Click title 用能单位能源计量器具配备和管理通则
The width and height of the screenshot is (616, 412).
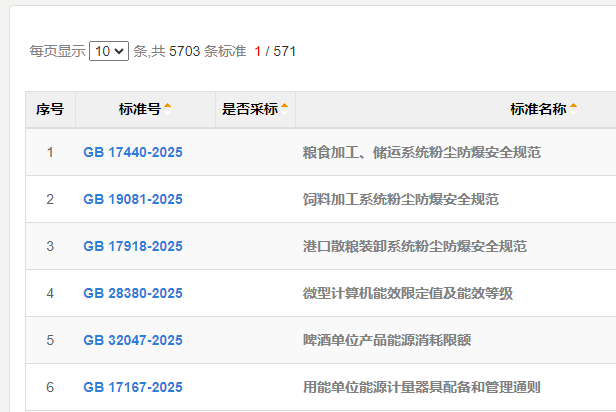click(x=421, y=387)
